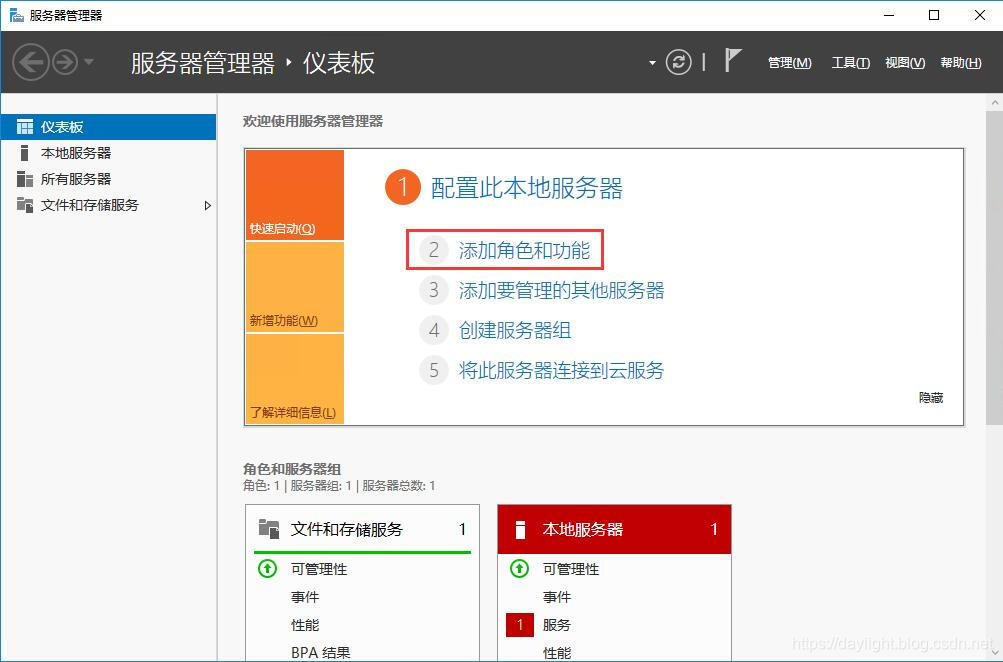Screen dimensions: 1003x662
Task: Open the 工具(T) menu
Action: pyautogui.click(x=850, y=63)
